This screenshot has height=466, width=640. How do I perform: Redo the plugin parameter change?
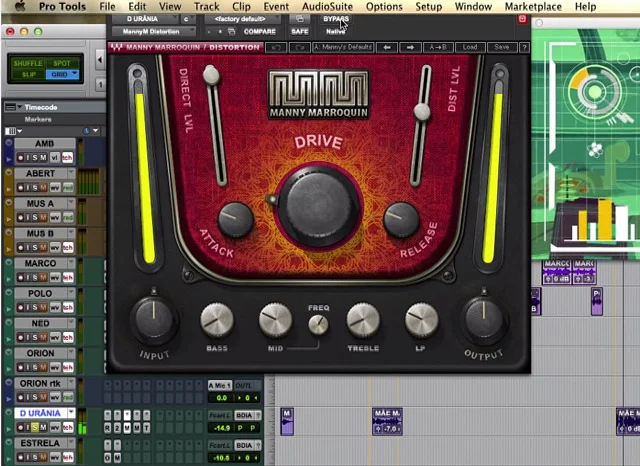[300, 47]
